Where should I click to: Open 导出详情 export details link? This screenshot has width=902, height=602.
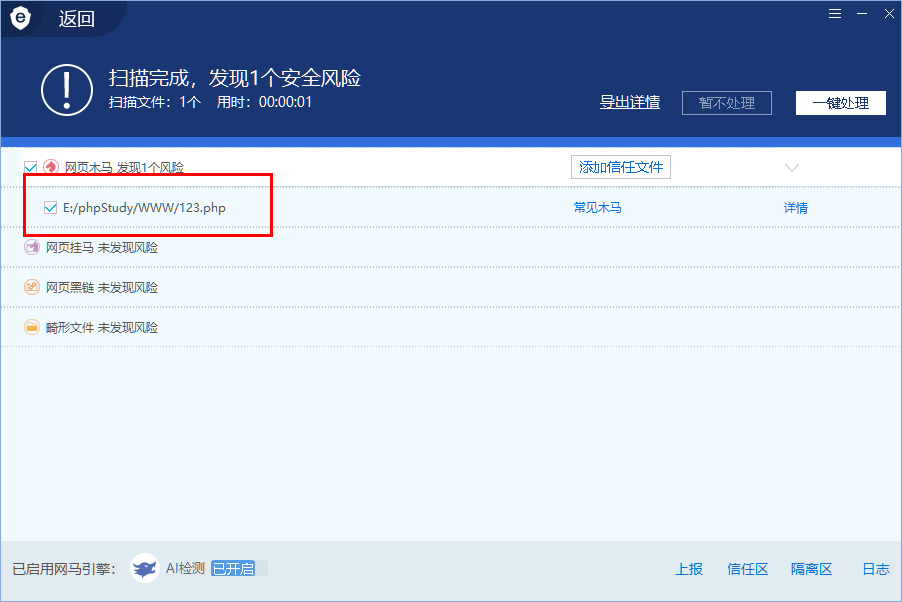click(x=629, y=102)
